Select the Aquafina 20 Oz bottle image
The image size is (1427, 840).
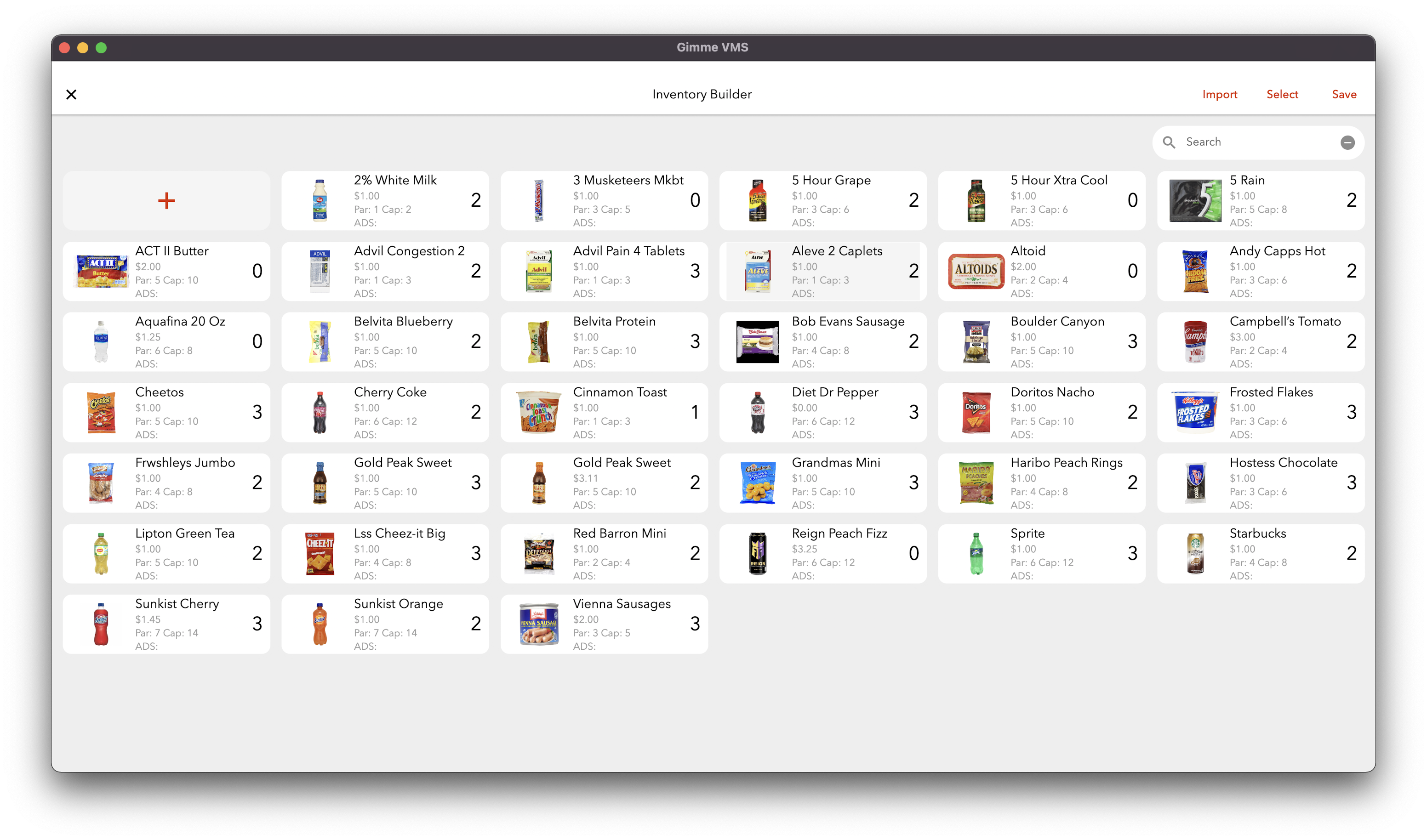101,341
